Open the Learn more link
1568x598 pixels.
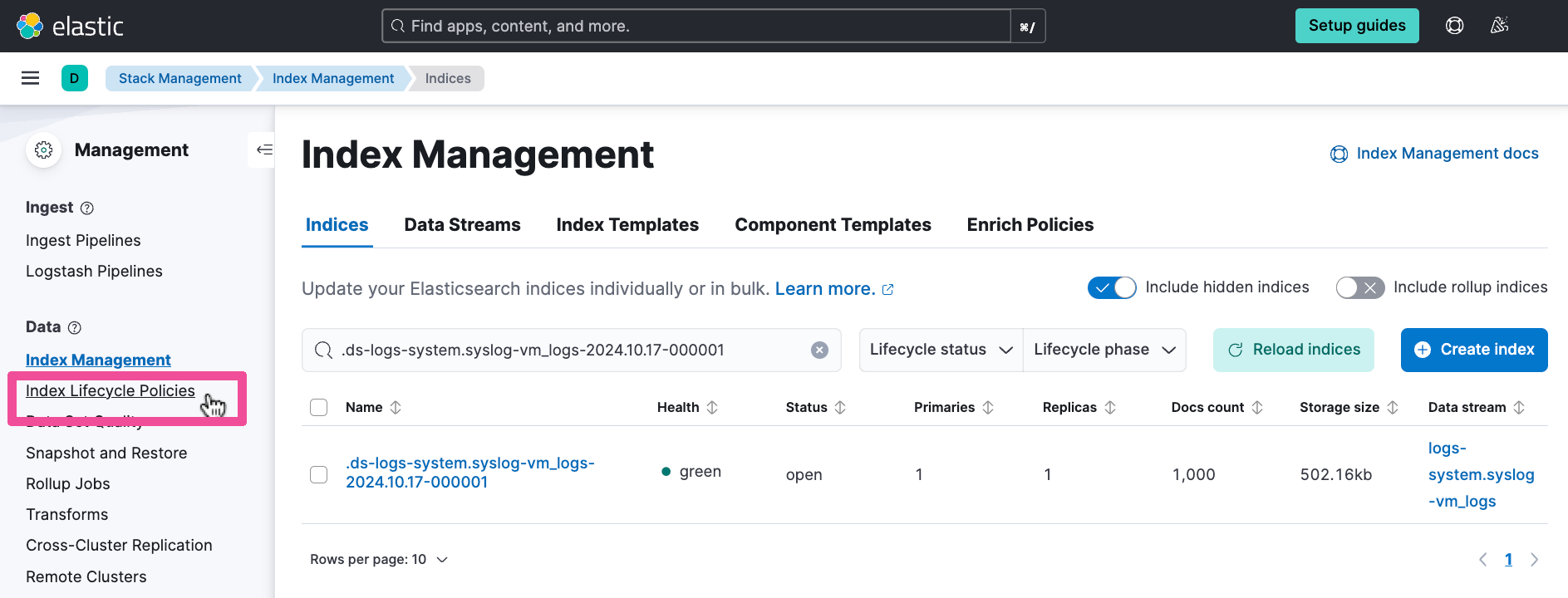pos(834,289)
